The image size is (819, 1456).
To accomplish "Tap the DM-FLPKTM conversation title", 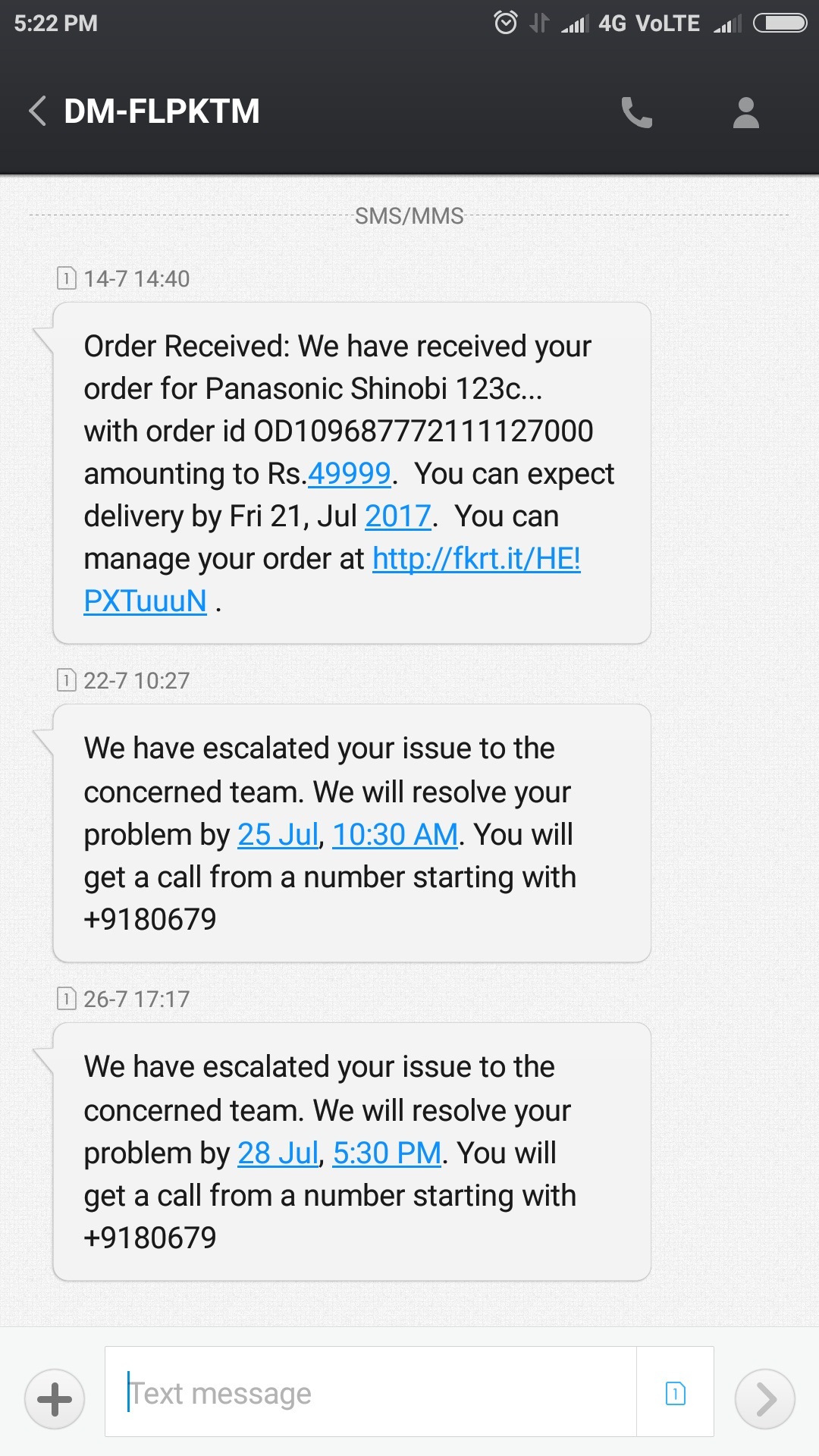I will pyautogui.click(x=162, y=111).
